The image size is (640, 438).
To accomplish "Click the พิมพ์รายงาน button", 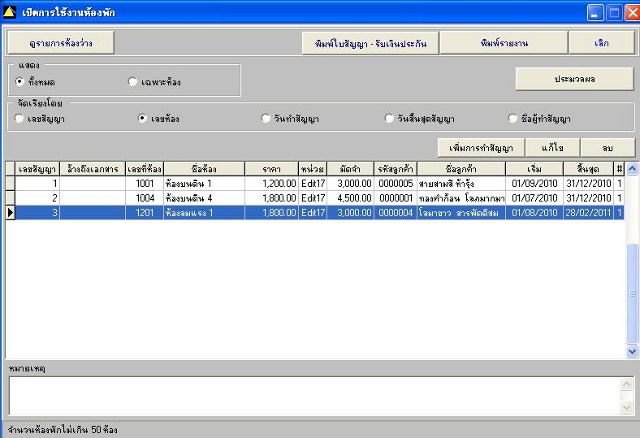I will pyautogui.click(x=504, y=43).
